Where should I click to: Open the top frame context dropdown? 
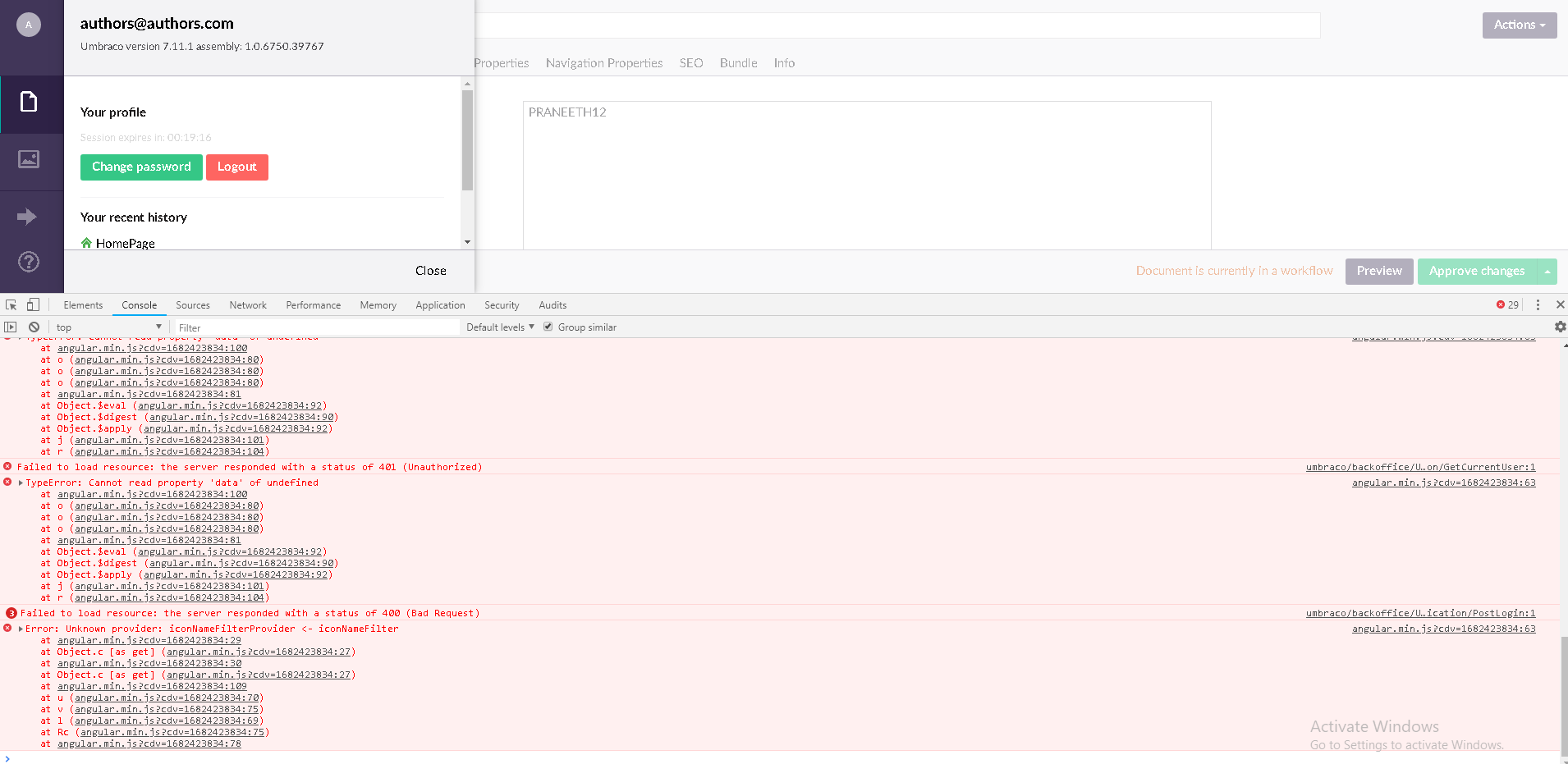point(107,327)
